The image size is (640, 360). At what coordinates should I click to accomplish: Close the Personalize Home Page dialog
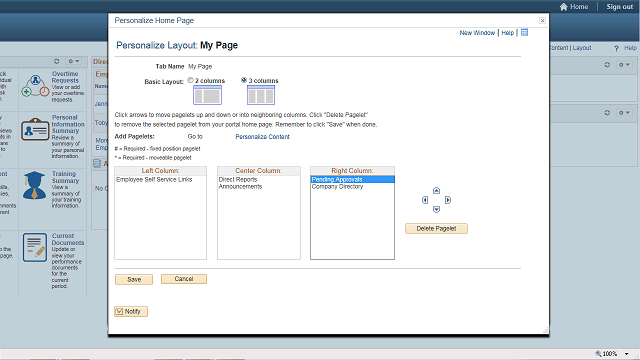pyautogui.click(x=542, y=20)
